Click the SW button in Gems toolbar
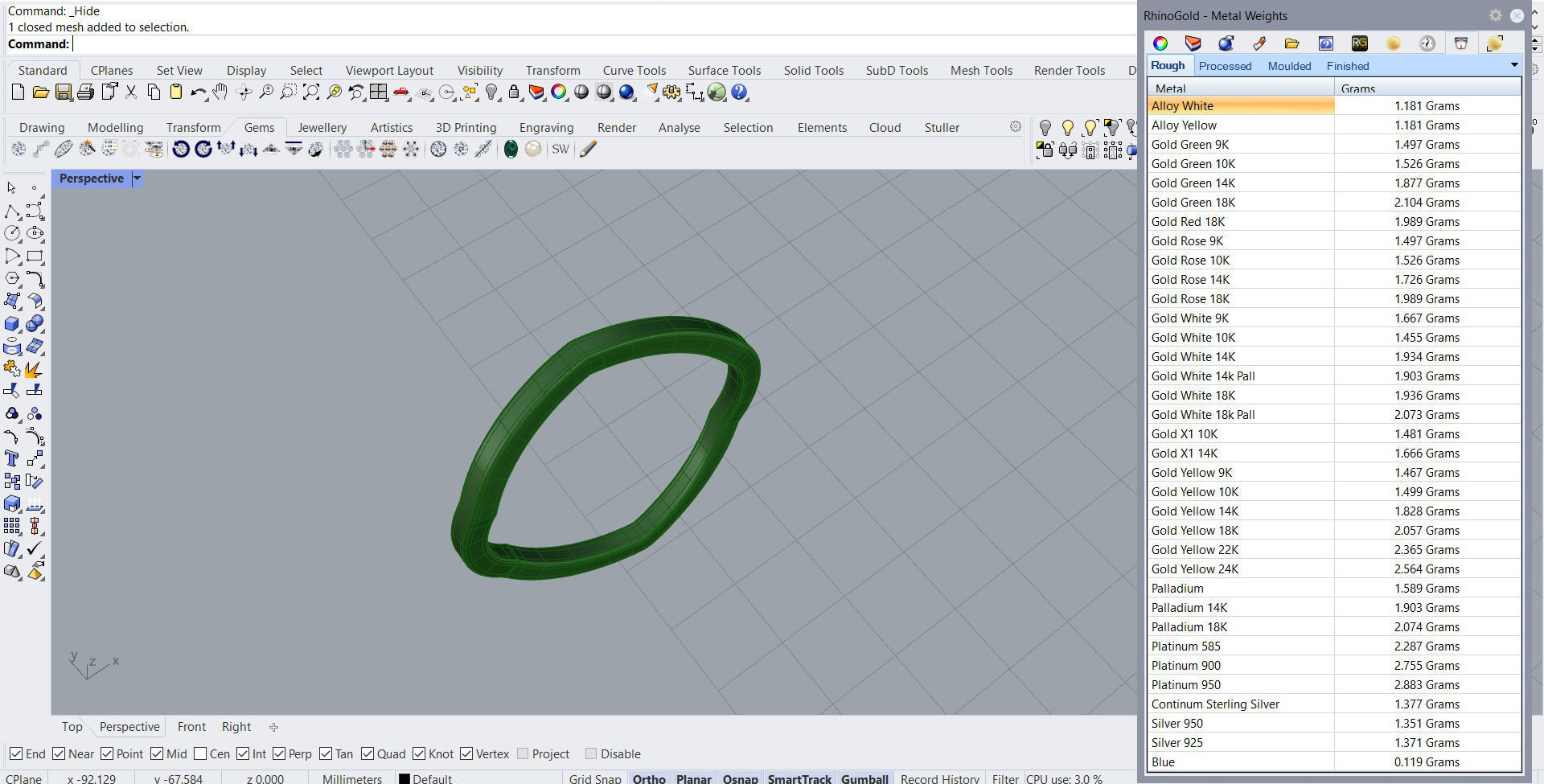Viewport: 1544px width, 784px height. pyautogui.click(x=561, y=149)
